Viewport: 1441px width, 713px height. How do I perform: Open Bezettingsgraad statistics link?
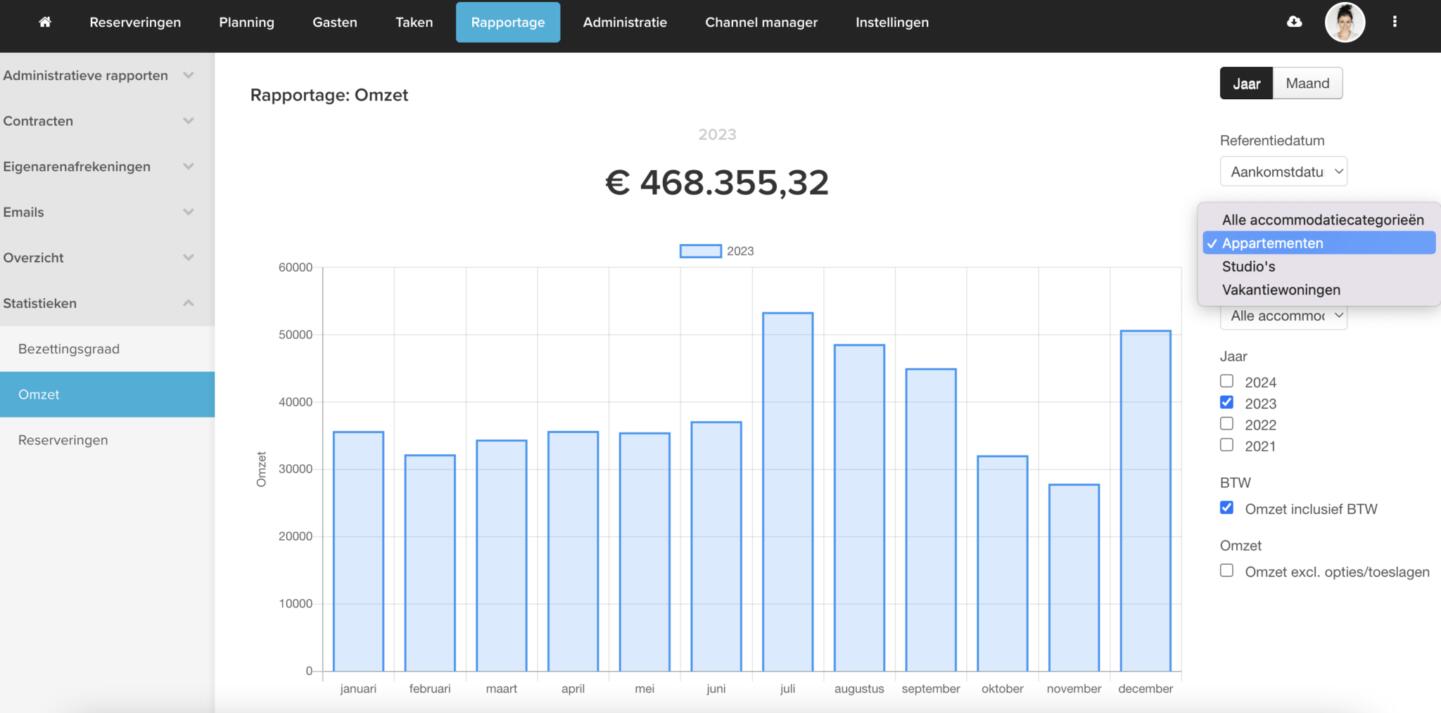[x=69, y=349]
